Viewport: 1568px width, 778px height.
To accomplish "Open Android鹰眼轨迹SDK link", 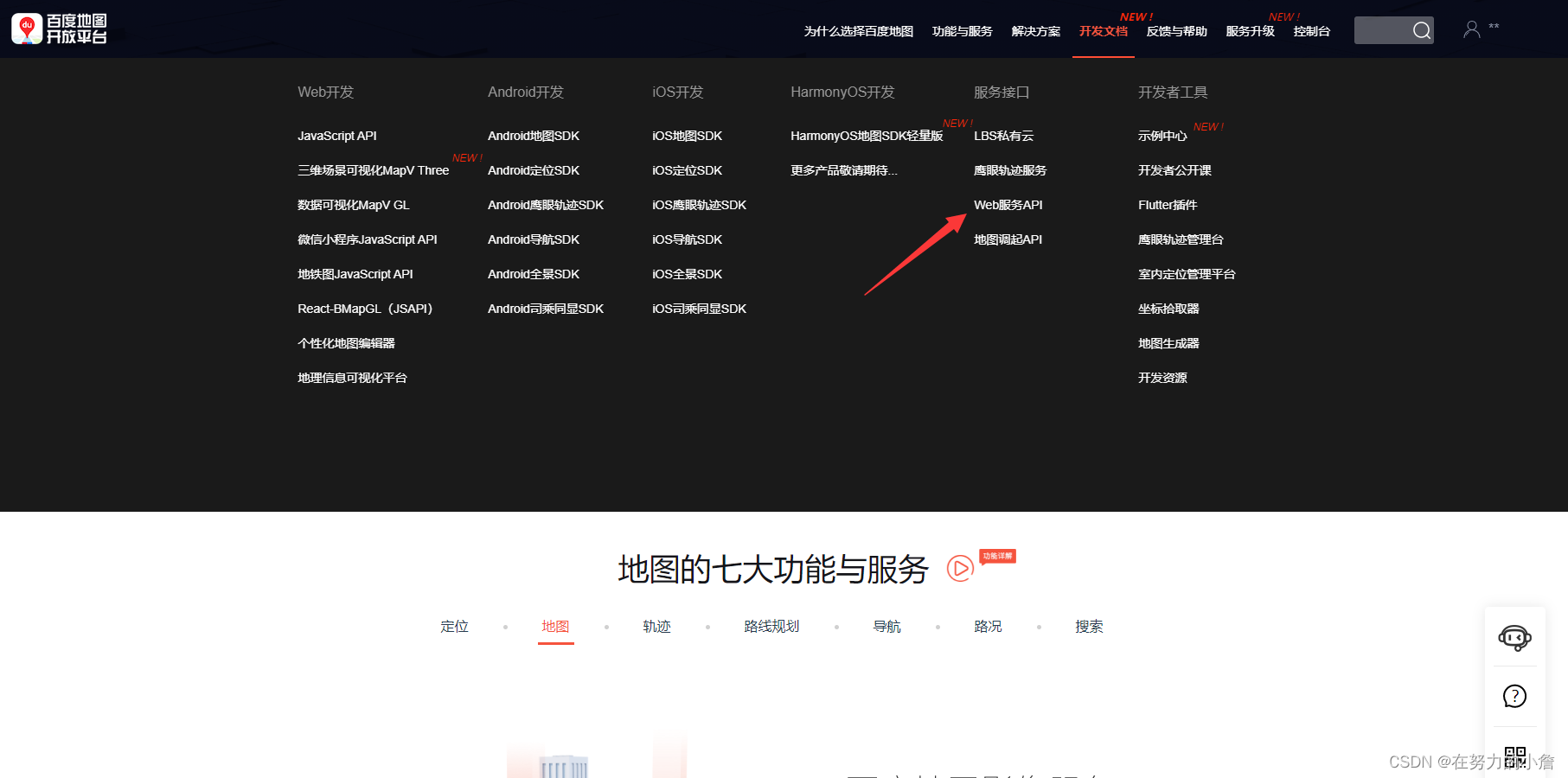I will click(x=546, y=205).
